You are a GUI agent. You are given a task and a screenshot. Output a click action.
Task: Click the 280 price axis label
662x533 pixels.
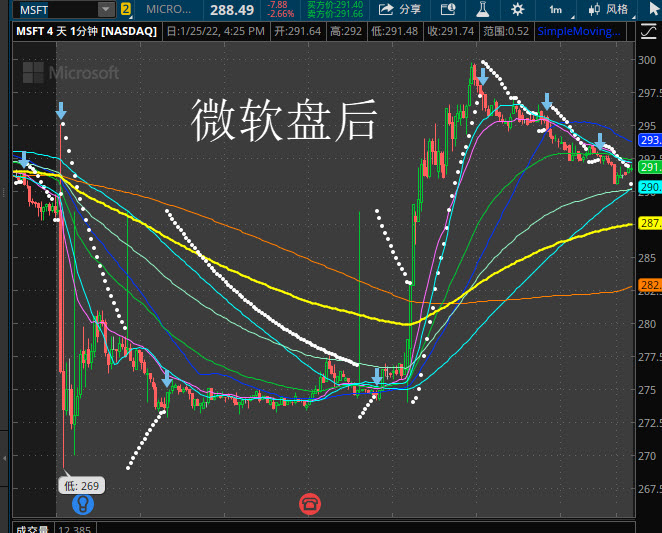tap(647, 324)
